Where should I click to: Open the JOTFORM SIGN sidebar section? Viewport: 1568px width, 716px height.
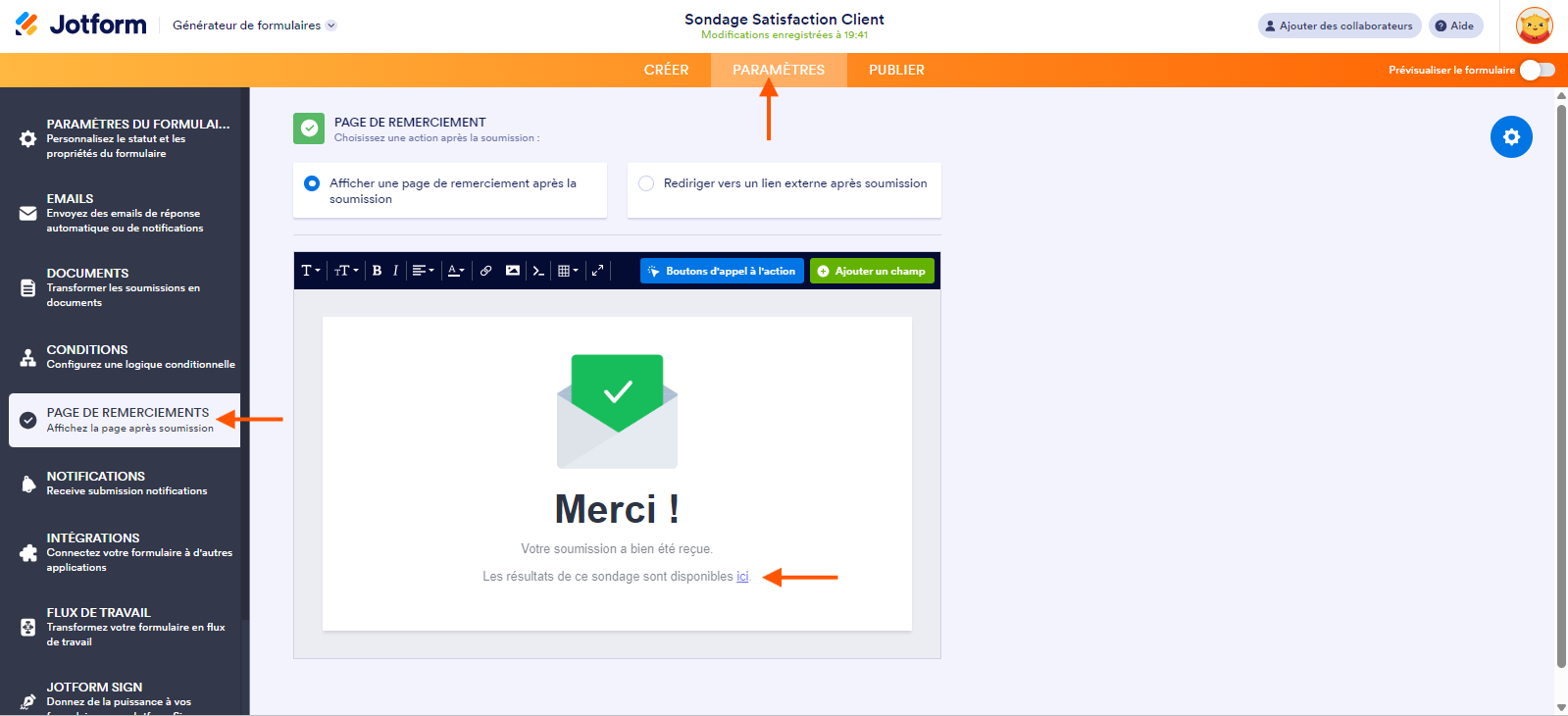tap(125, 695)
